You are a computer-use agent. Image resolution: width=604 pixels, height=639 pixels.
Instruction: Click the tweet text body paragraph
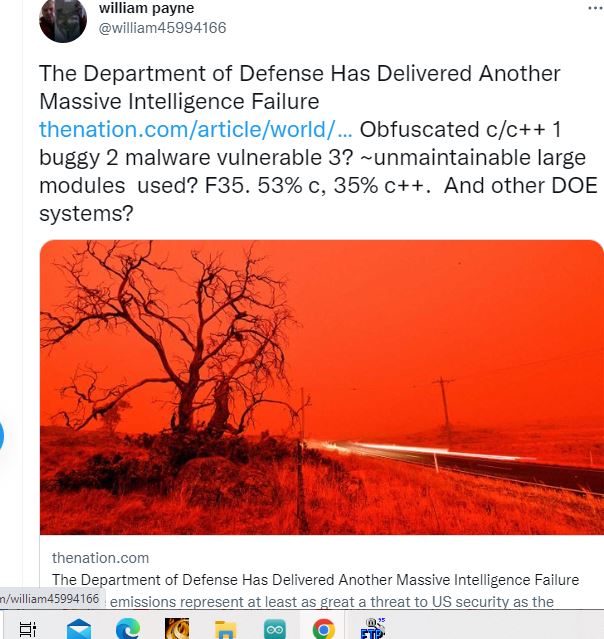pos(318,143)
